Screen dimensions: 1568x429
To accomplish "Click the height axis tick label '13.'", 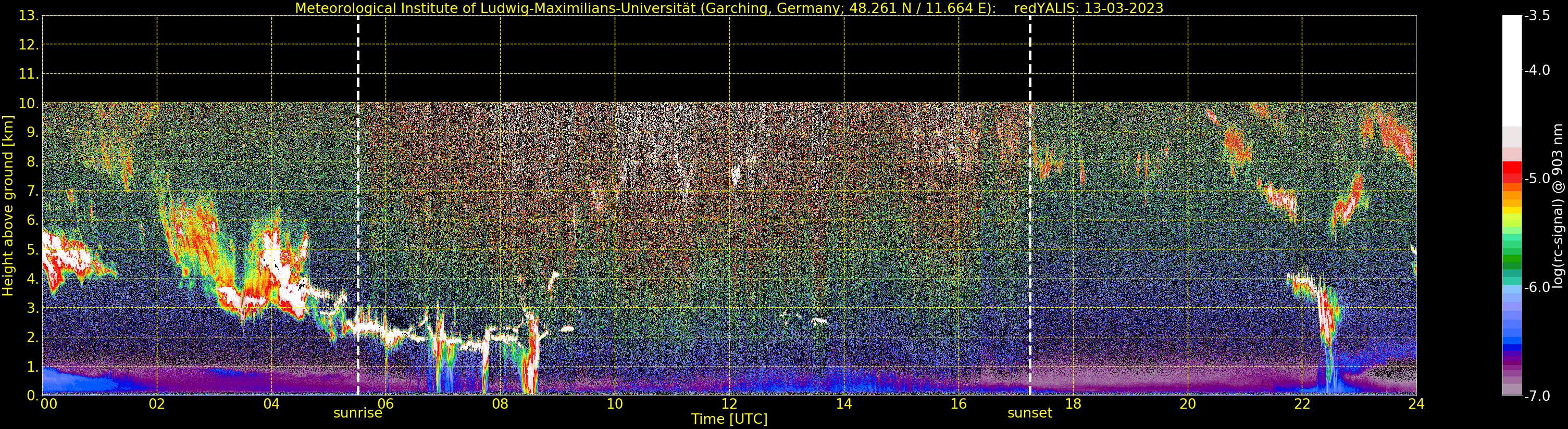I will coord(29,16).
